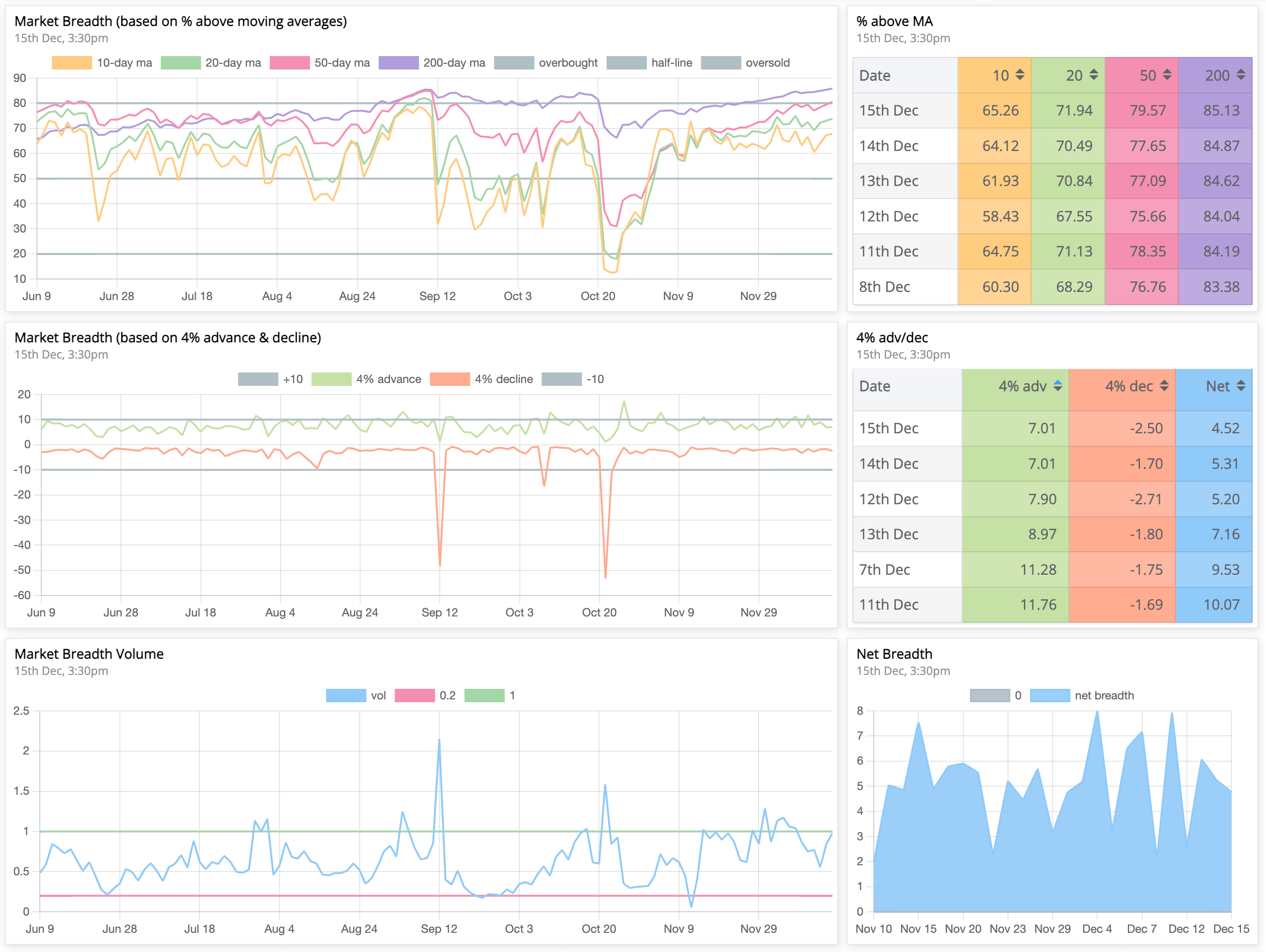Click the 4% adv sort arrow

click(1058, 386)
